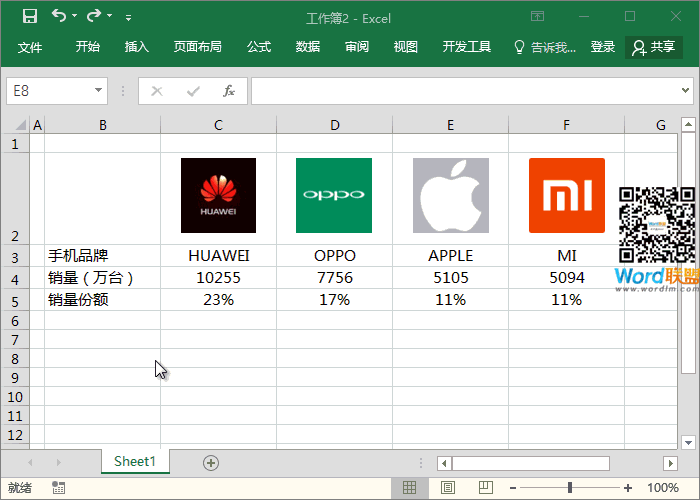Select the cell containing 5105
Image resolution: width=700 pixels, height=500 pixels.
coord(450,278)
